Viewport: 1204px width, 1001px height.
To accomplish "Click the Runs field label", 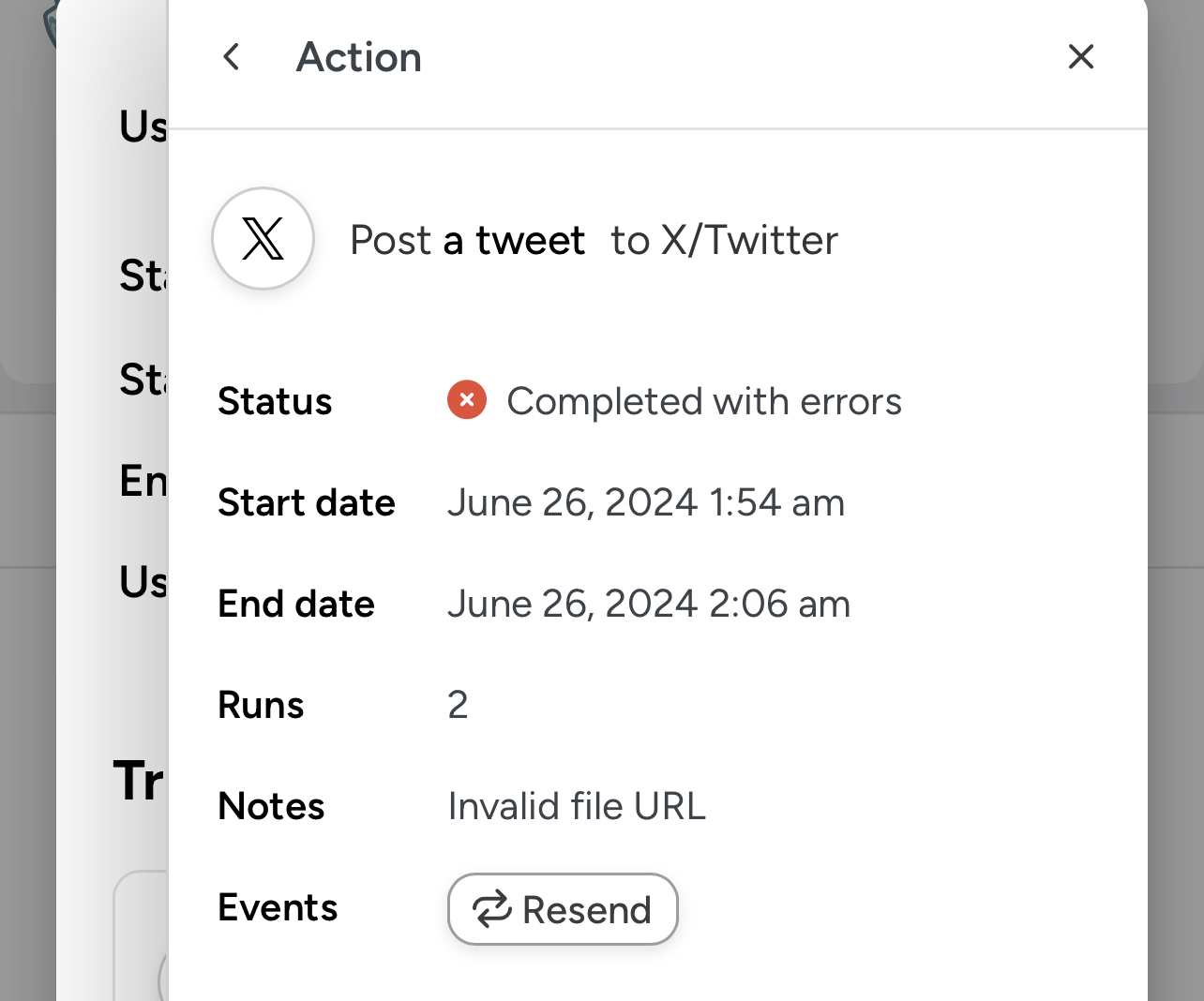I will (261, 705).
